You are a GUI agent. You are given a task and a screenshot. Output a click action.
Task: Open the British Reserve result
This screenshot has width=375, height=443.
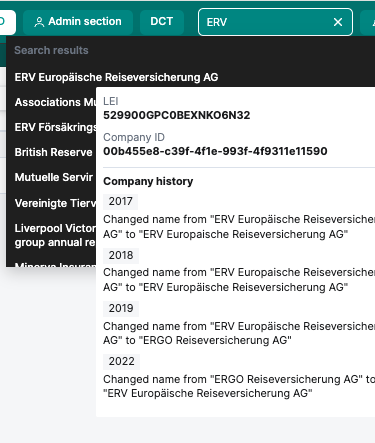[53, 152]
